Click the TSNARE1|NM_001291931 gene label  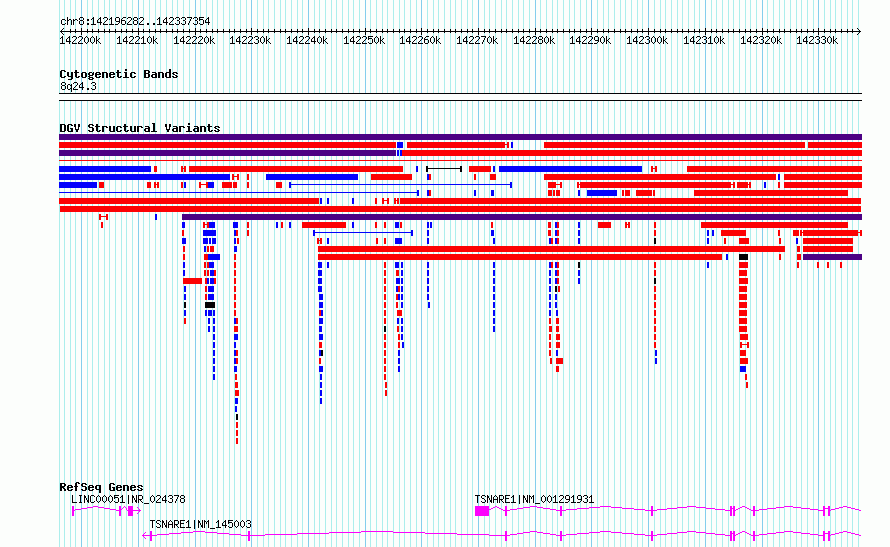534,499
